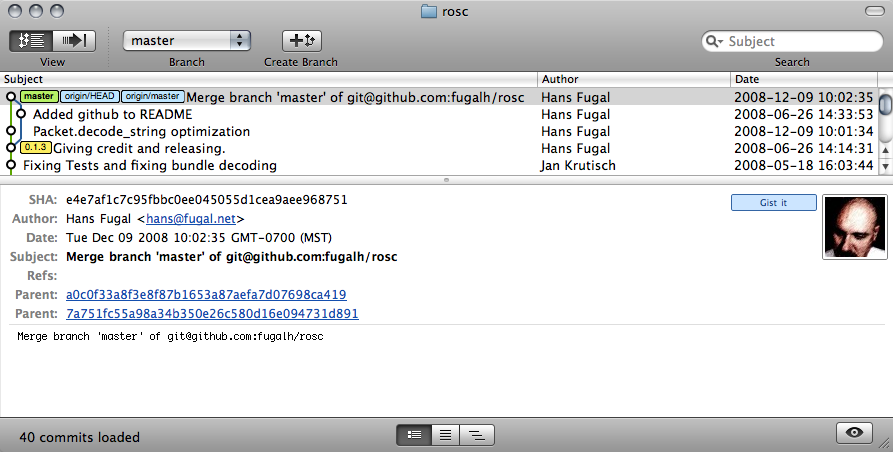Click the Create Branch button
893x452 pixels.
(302, 40)
